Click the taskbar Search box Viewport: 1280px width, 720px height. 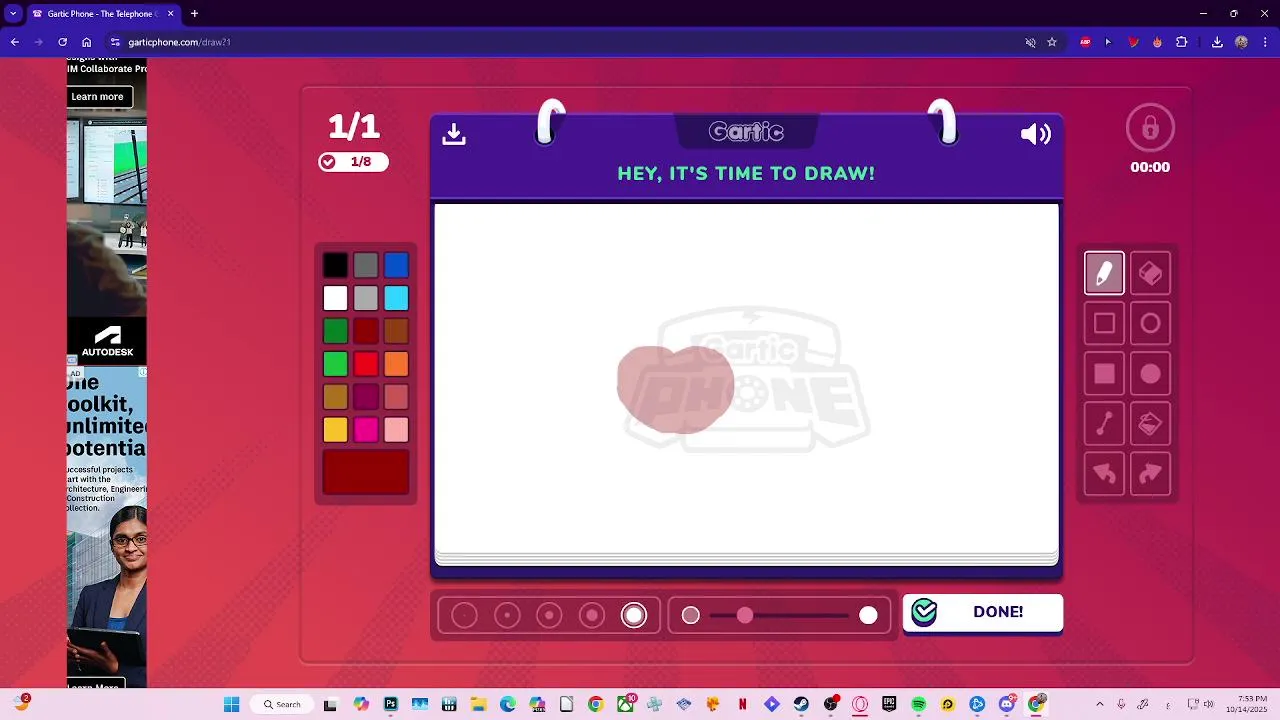282,704
